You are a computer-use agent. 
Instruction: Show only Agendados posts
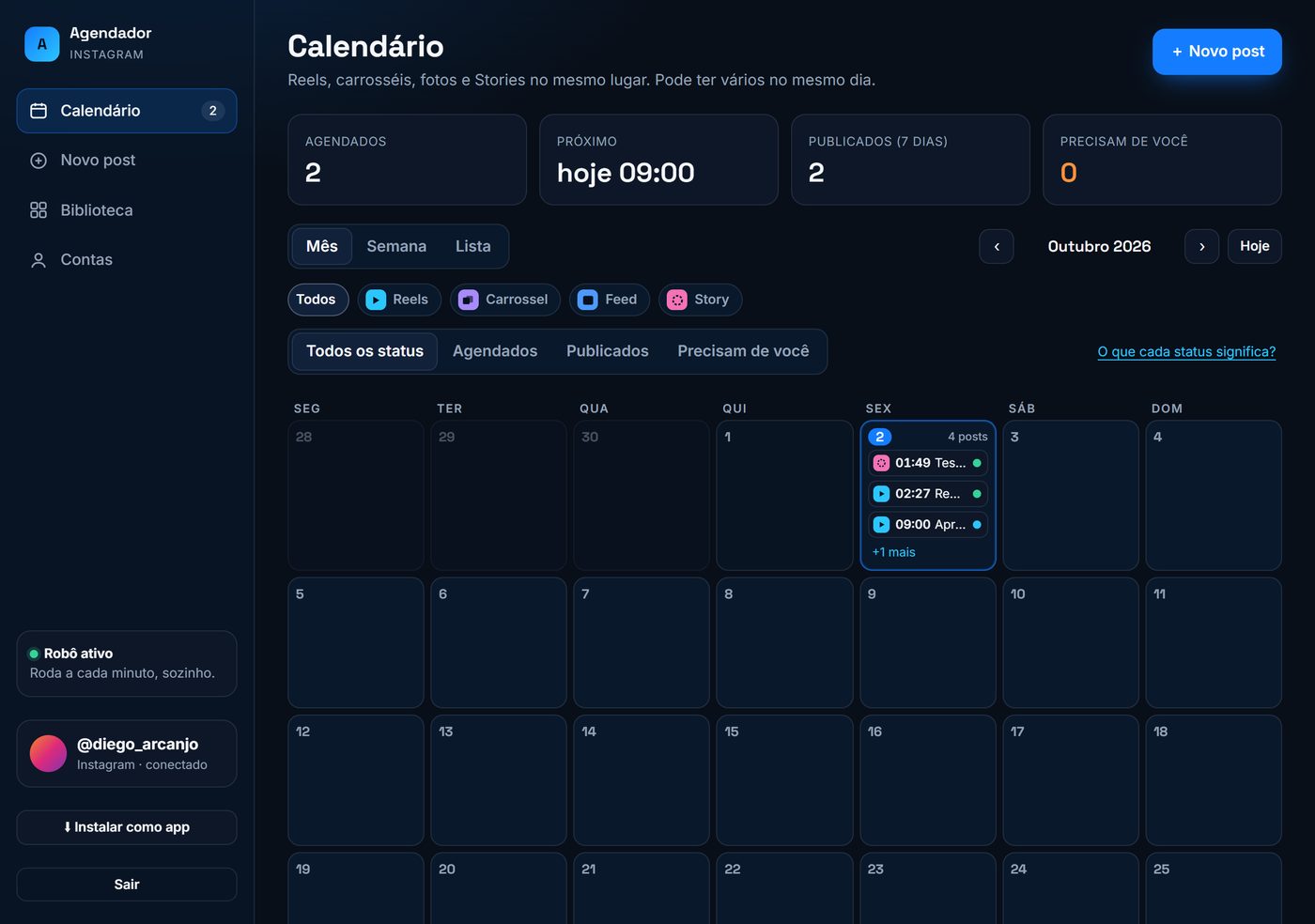pyautogui.click(x=495, y=351)
